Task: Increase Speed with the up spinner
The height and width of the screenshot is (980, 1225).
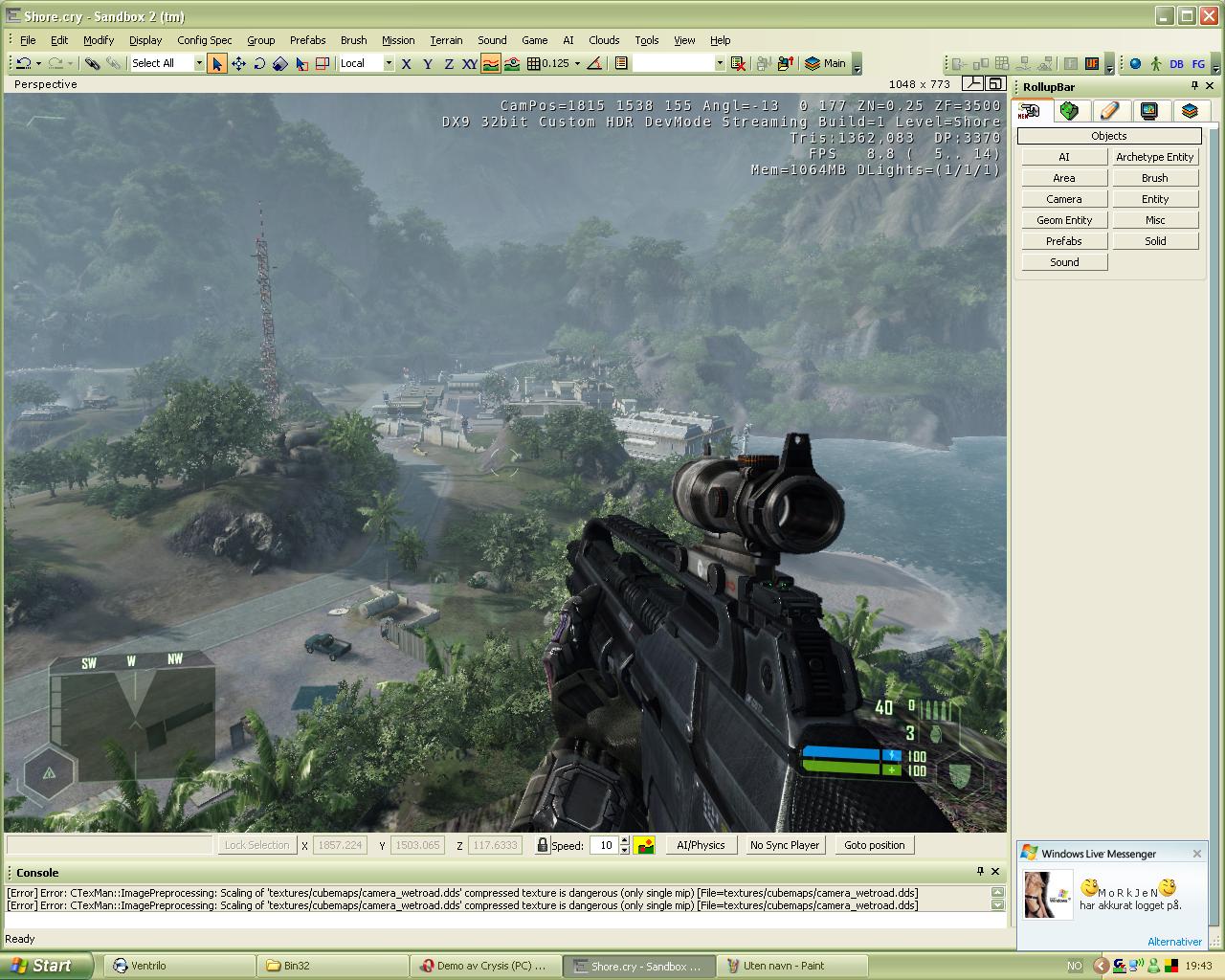Action: [625, 840]
